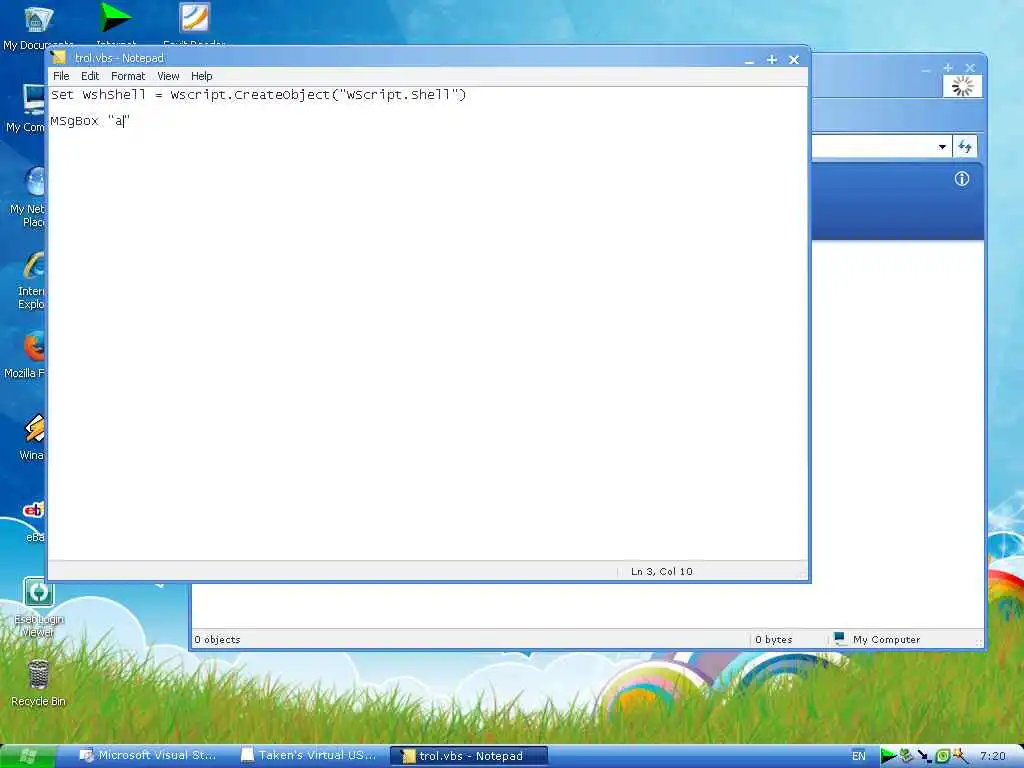The height and width of the screenshot is (768, 1024).
Task: Click the Notepad title bar notepad icon
Action: [x=59, y=57]
